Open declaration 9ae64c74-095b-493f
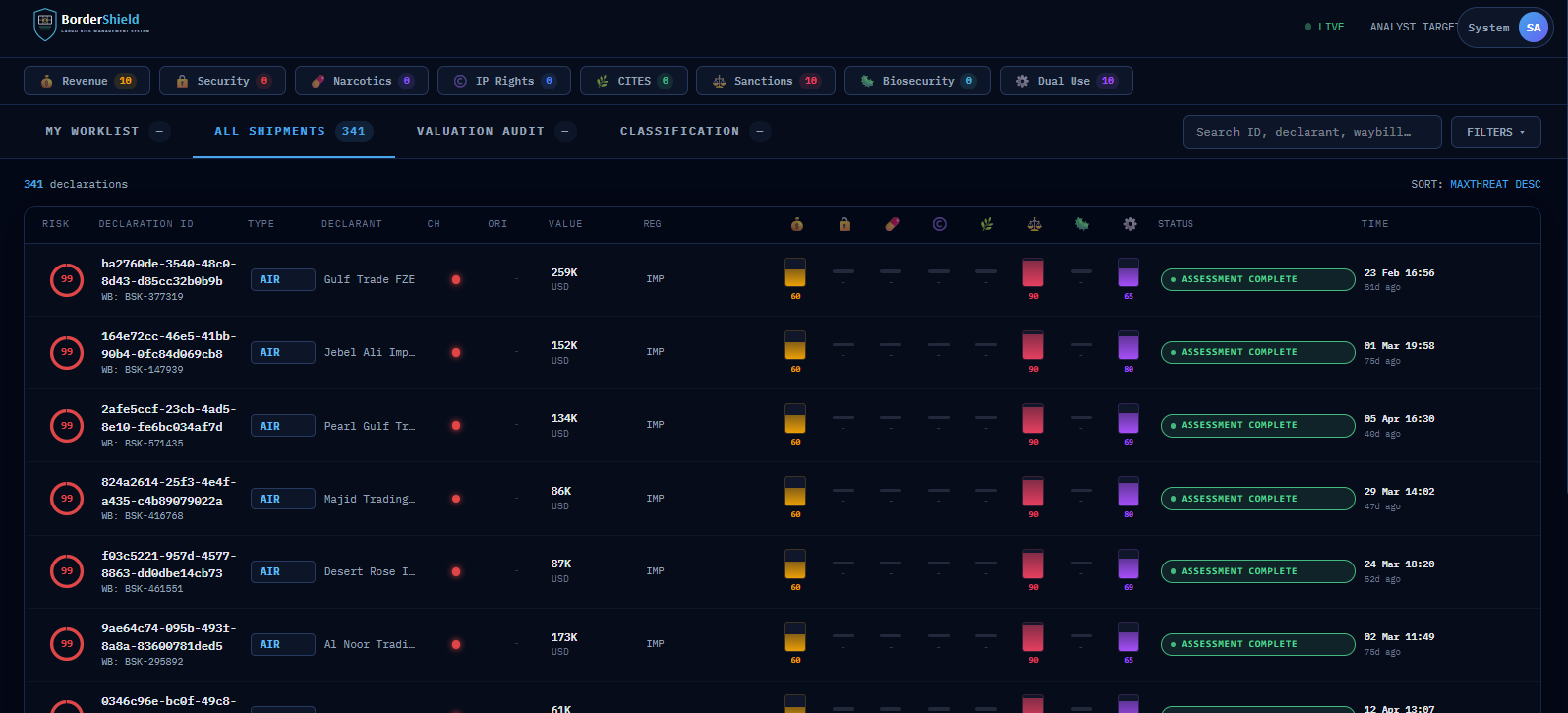This screenshot has width=1568, height=713. click(x=168, y=636)
